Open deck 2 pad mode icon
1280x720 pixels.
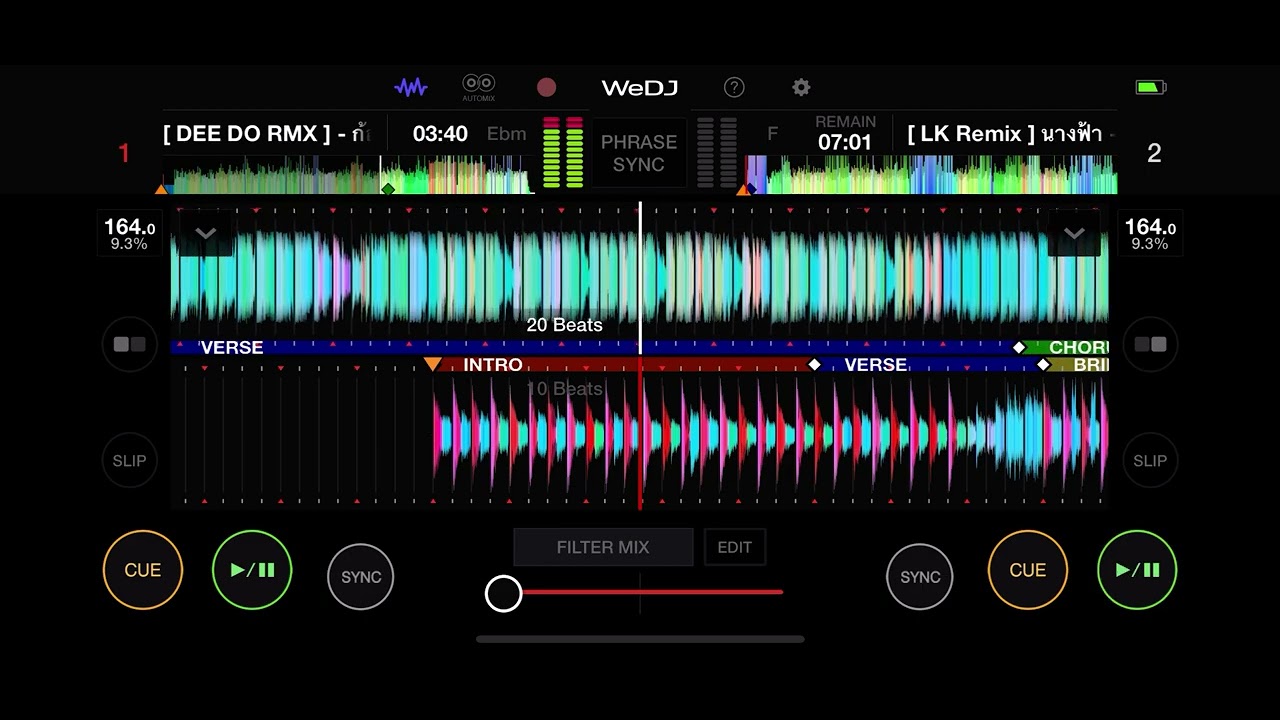tap(1150, 344)
